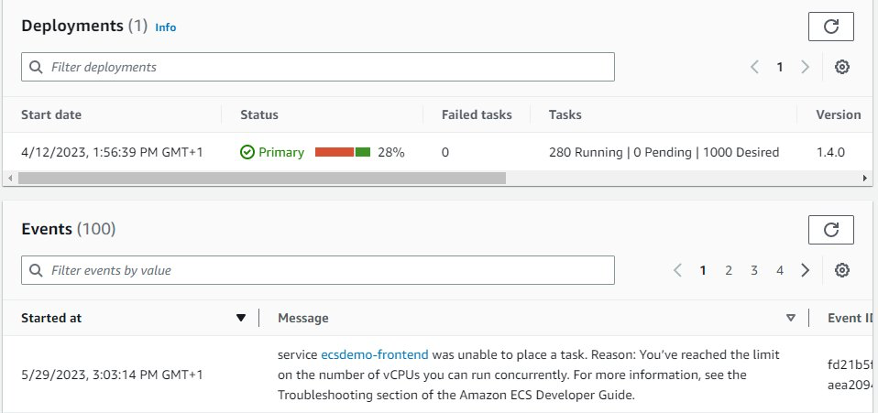Click the 5/29/2023 event timestamp
This screenshot has width=879, height=414.
click(112, 375)
